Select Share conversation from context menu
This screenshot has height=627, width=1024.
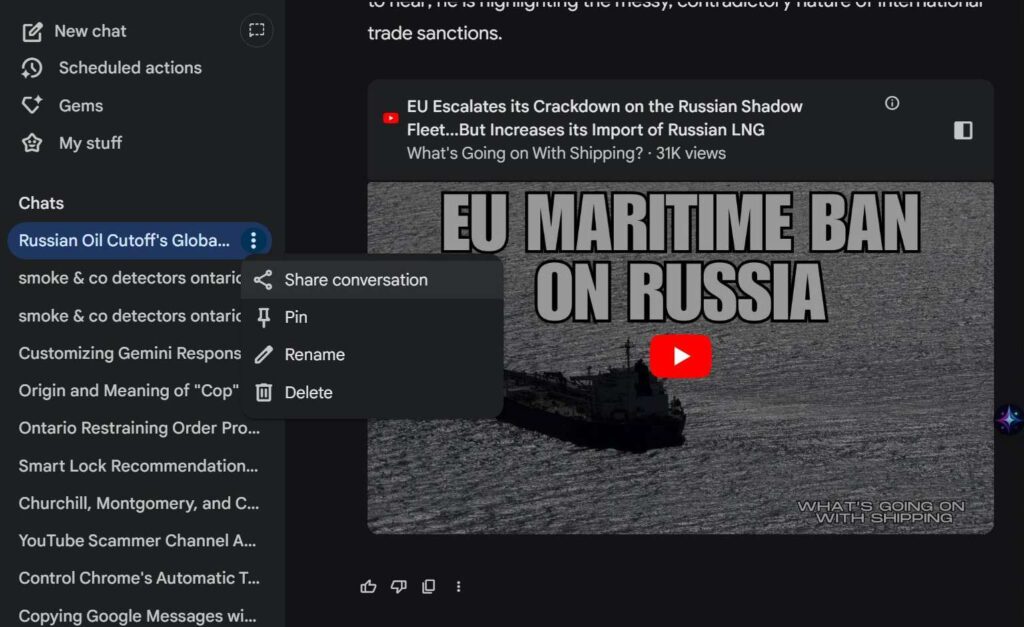pyautogui.click(x=355, y=280)
